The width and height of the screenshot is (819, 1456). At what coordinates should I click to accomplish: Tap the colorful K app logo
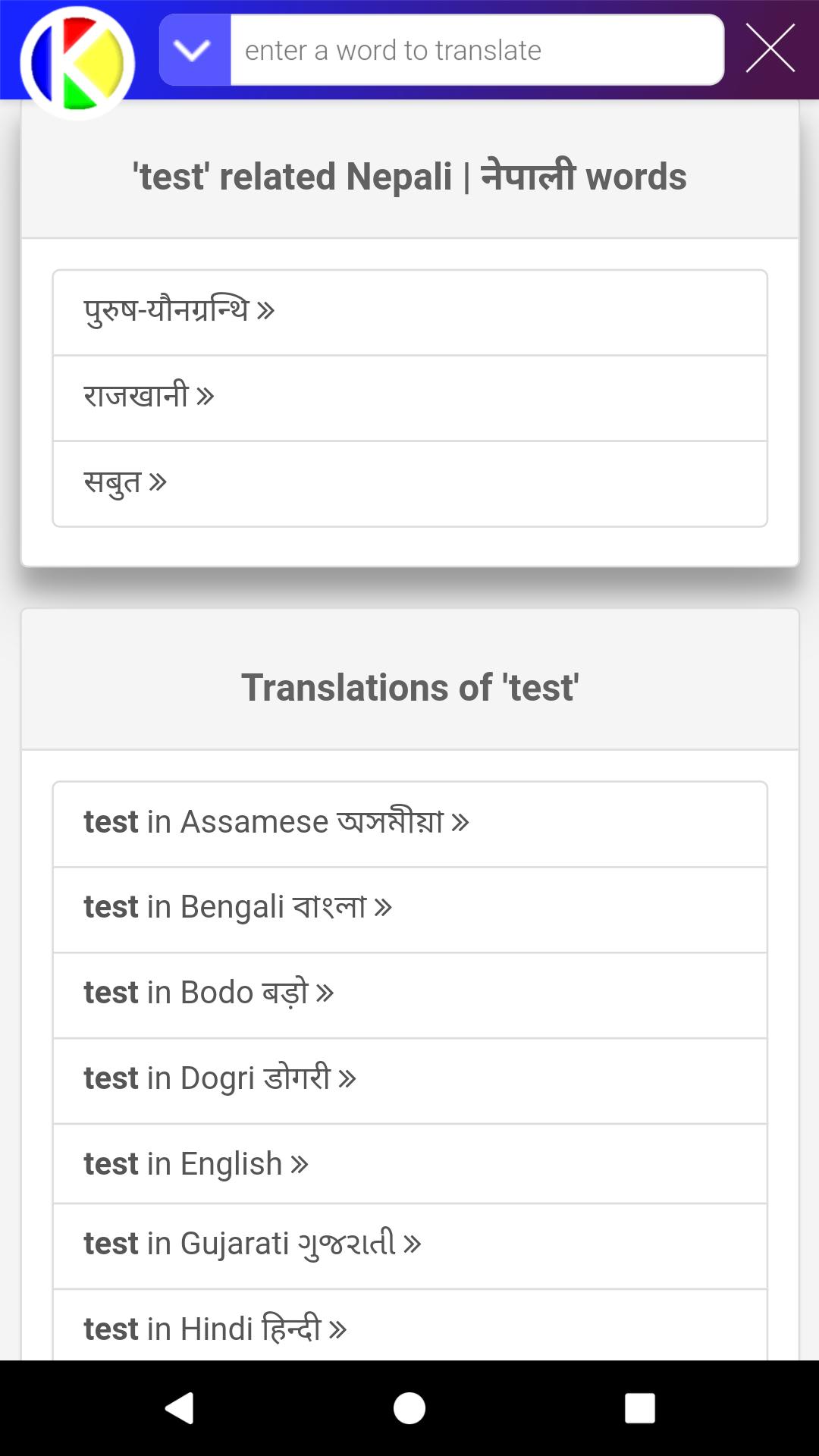point(77,63)
